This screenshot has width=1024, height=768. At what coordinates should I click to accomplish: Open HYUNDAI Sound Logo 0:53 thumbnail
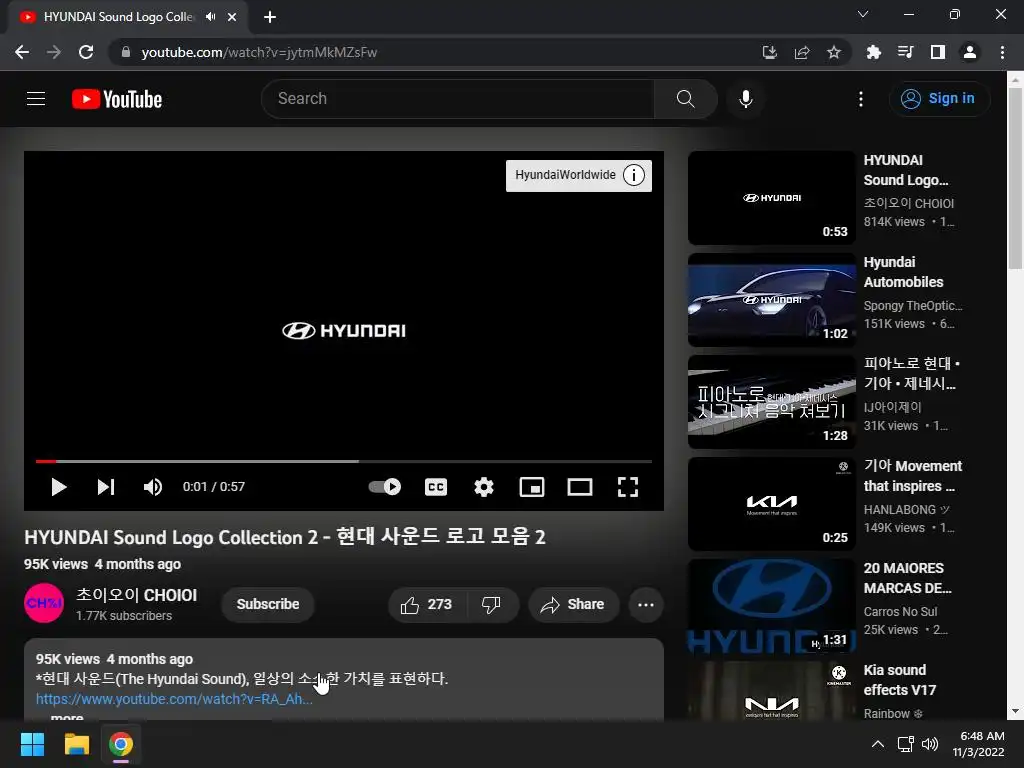(771, 198)
